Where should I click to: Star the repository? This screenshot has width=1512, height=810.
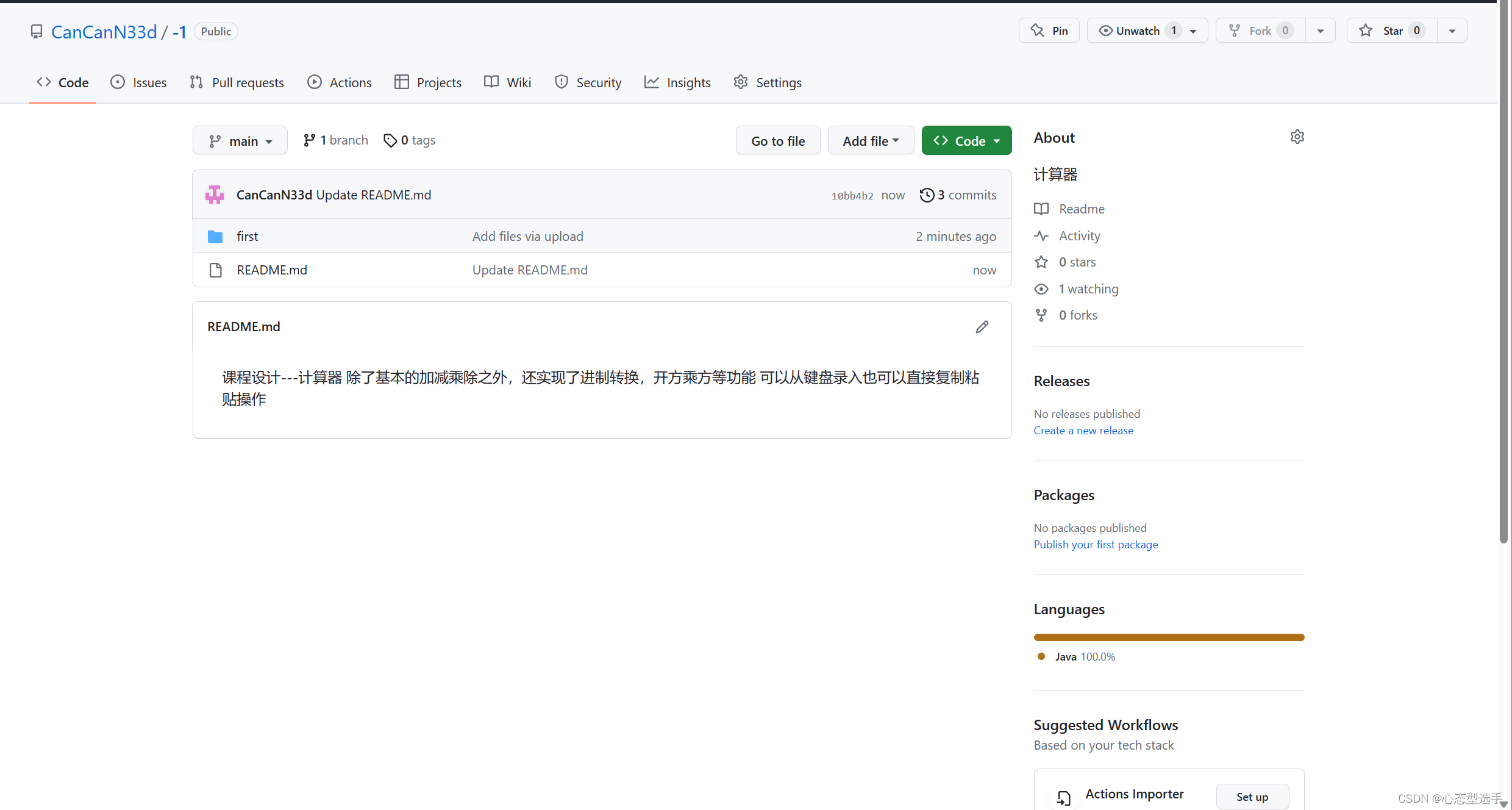(1392, 30)
